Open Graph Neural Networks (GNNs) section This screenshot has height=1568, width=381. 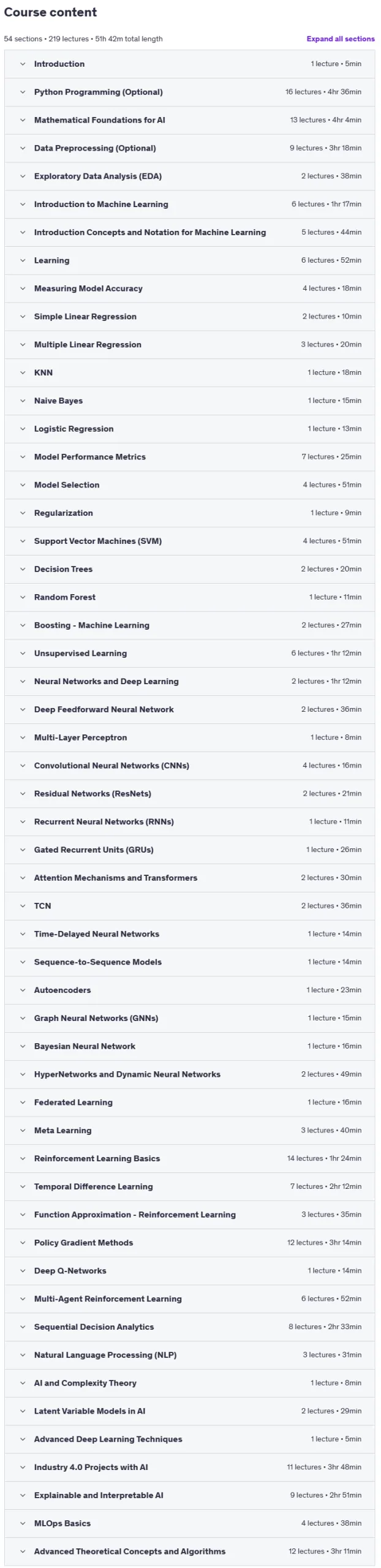click(x=190, y=1018)
